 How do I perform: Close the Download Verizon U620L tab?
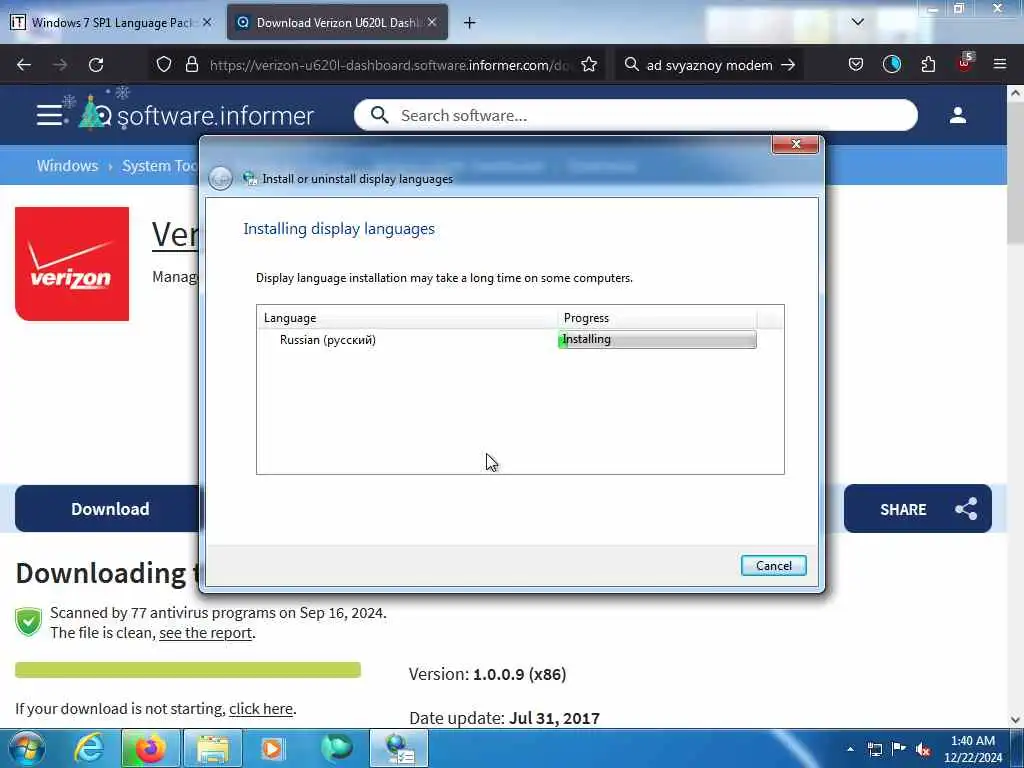pos(432,22)
